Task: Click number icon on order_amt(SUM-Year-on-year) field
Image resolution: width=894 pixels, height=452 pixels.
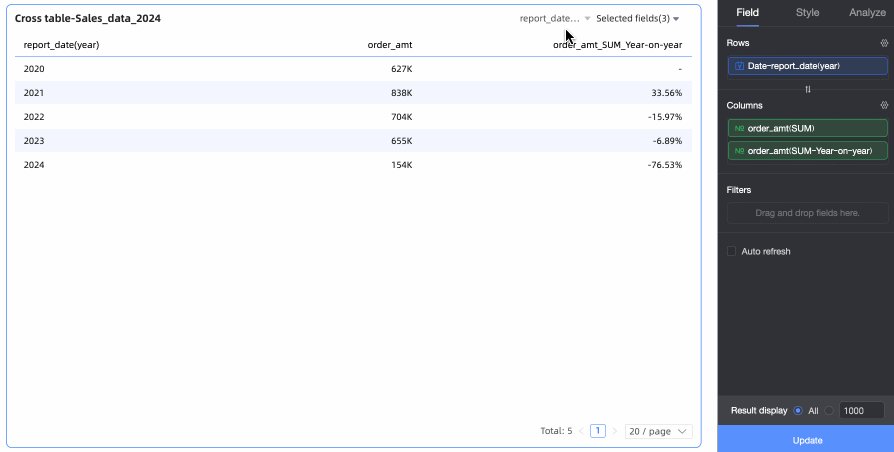Action: (x=739, y=151)
